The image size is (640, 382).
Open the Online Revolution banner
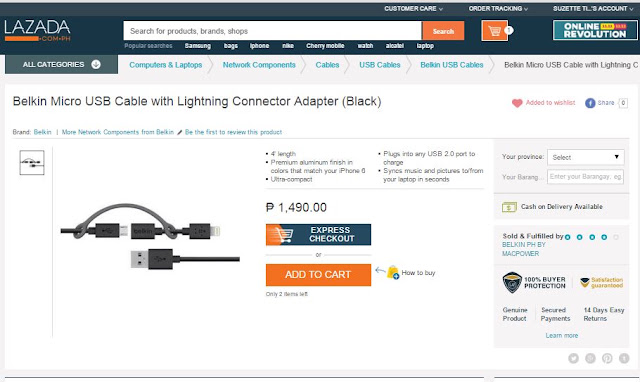pos(595,30)
